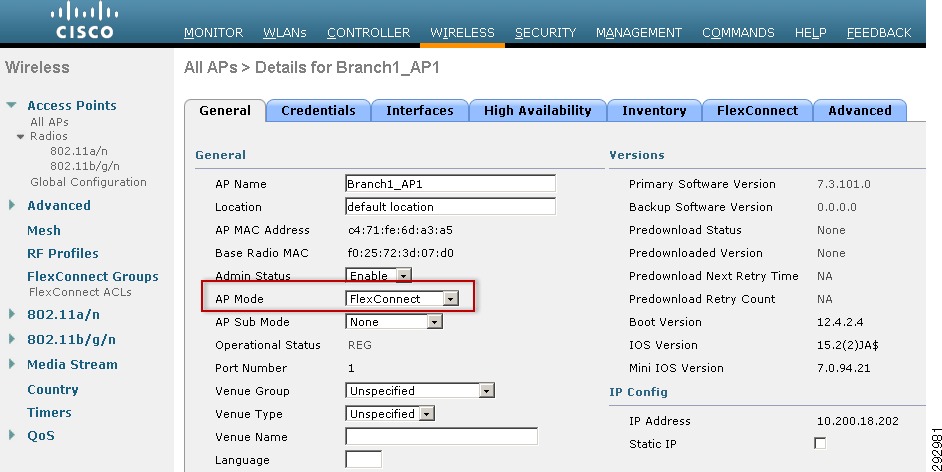Click the Language input field
Screen dimensions: 942x472
tap(363, 459)
